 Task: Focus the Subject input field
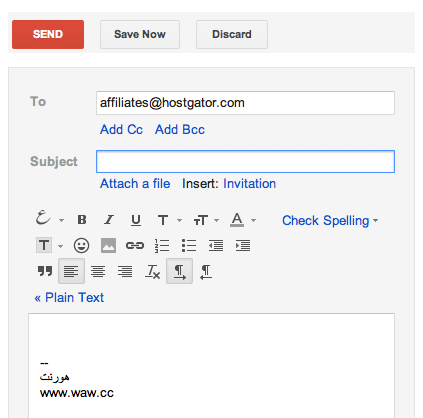pos(245,162)
